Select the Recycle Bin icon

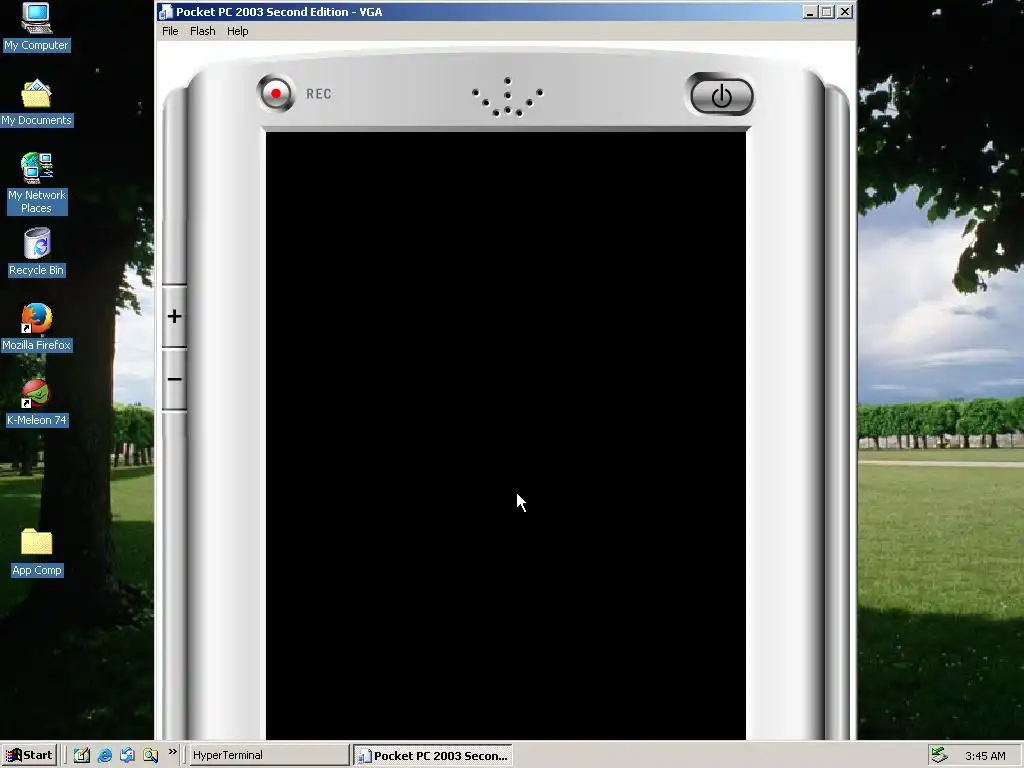[36, 253]
